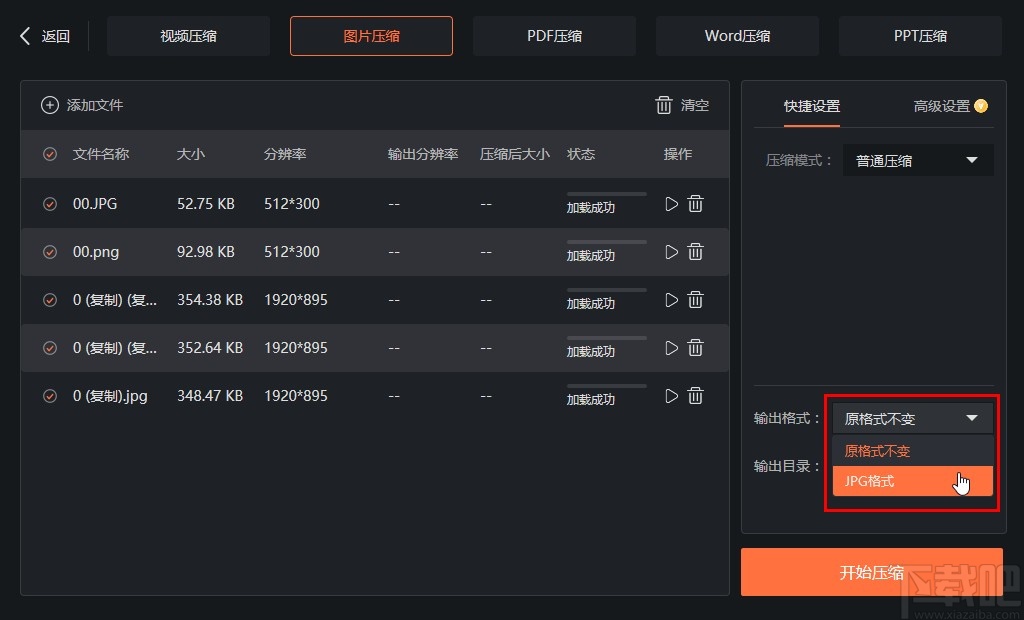Click the back arrow icon

tap(25, 36)
